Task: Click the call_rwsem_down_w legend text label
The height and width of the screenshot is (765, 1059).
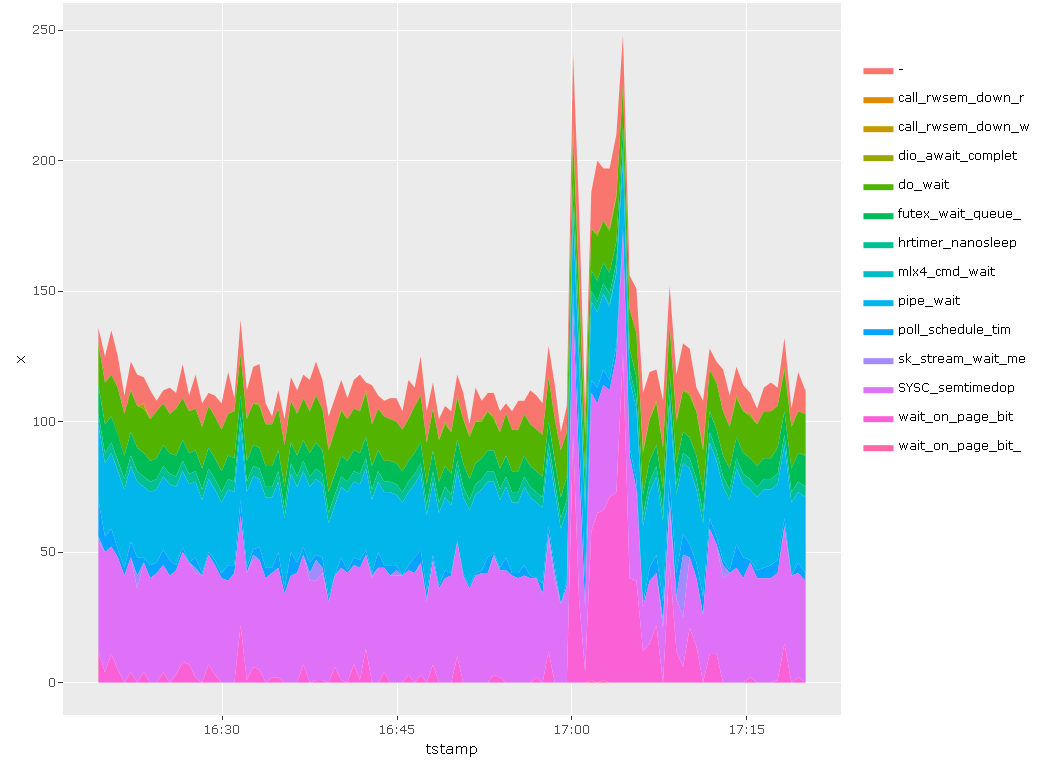Action: pyautogui.click(x=963, y=127)
